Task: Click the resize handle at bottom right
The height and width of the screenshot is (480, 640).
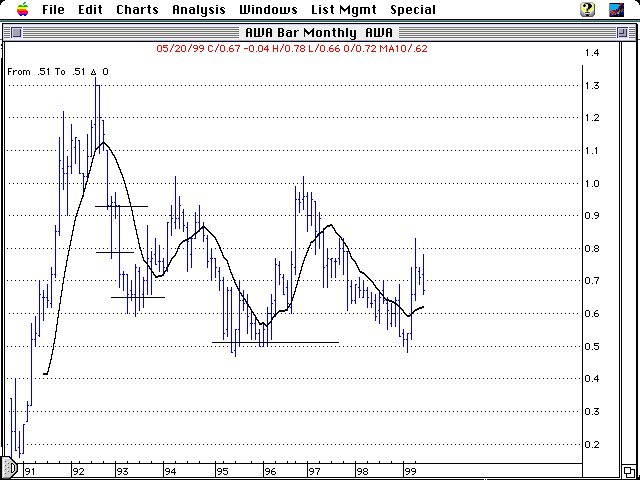Action: point(629,471)
